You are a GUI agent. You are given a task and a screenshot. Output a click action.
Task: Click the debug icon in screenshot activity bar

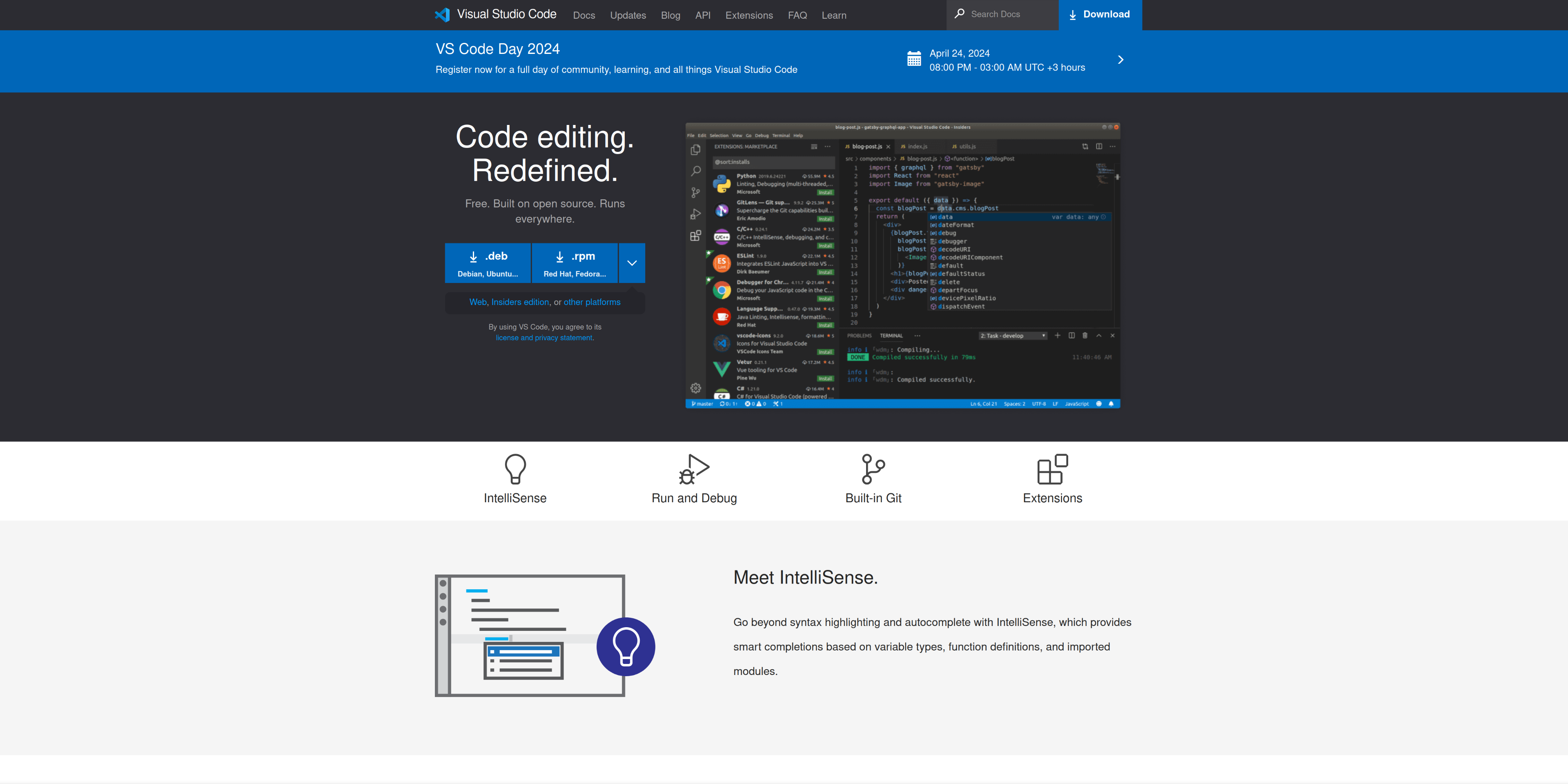click(x=696, y=214)
